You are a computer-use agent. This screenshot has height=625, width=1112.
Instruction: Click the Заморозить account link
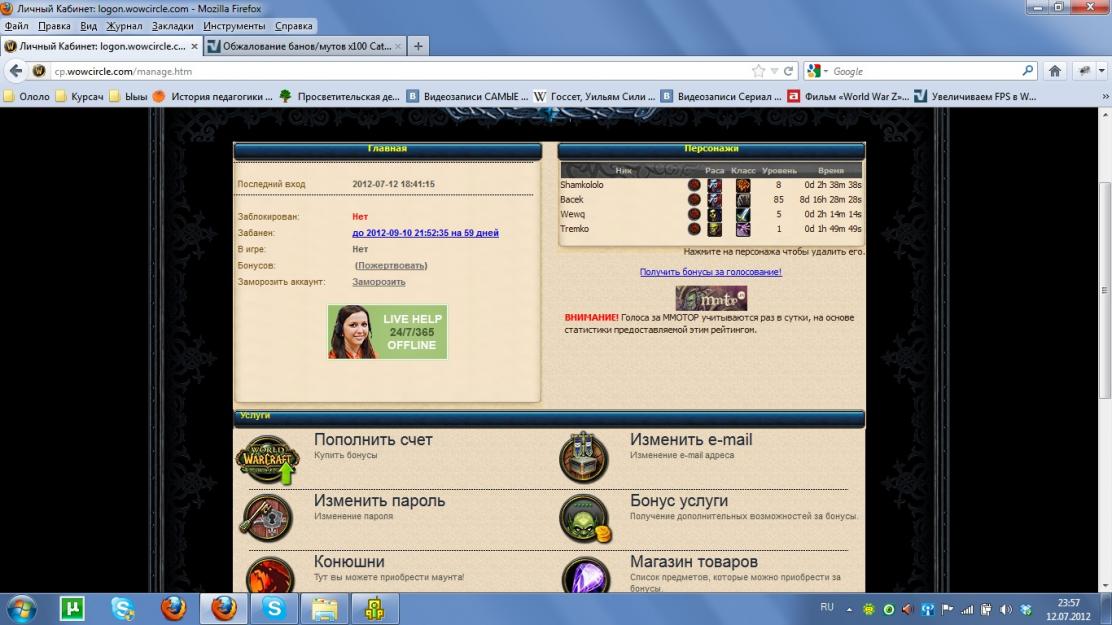(x=378, y=282)
